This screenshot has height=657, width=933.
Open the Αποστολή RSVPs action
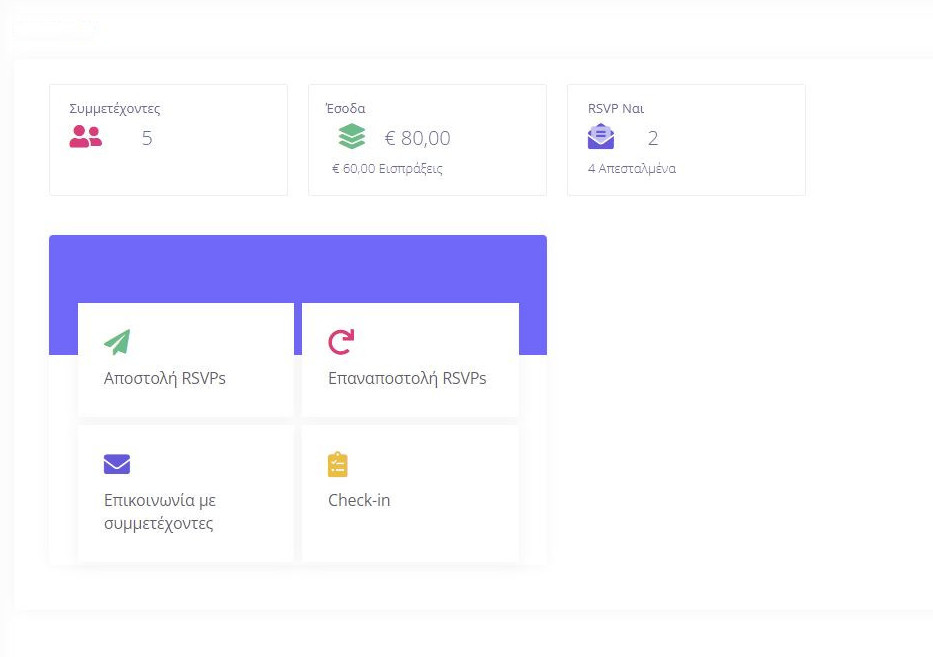(186, 360)
